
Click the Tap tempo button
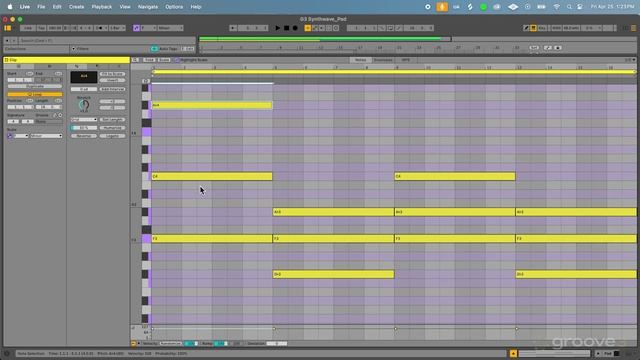tap(41, 28)
